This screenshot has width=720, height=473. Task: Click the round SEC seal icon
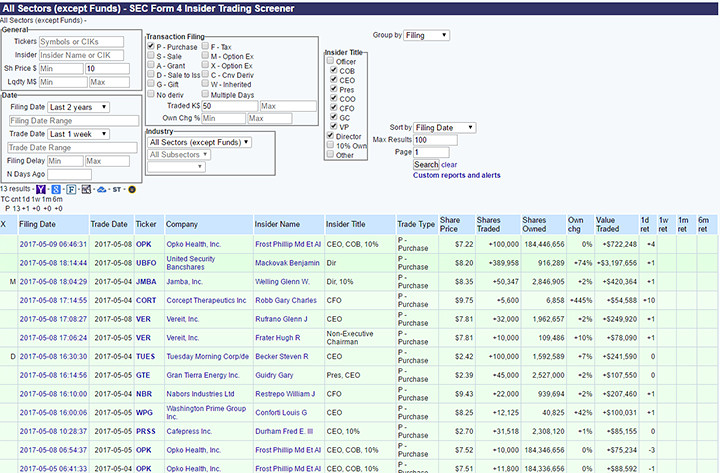(132, 189)
